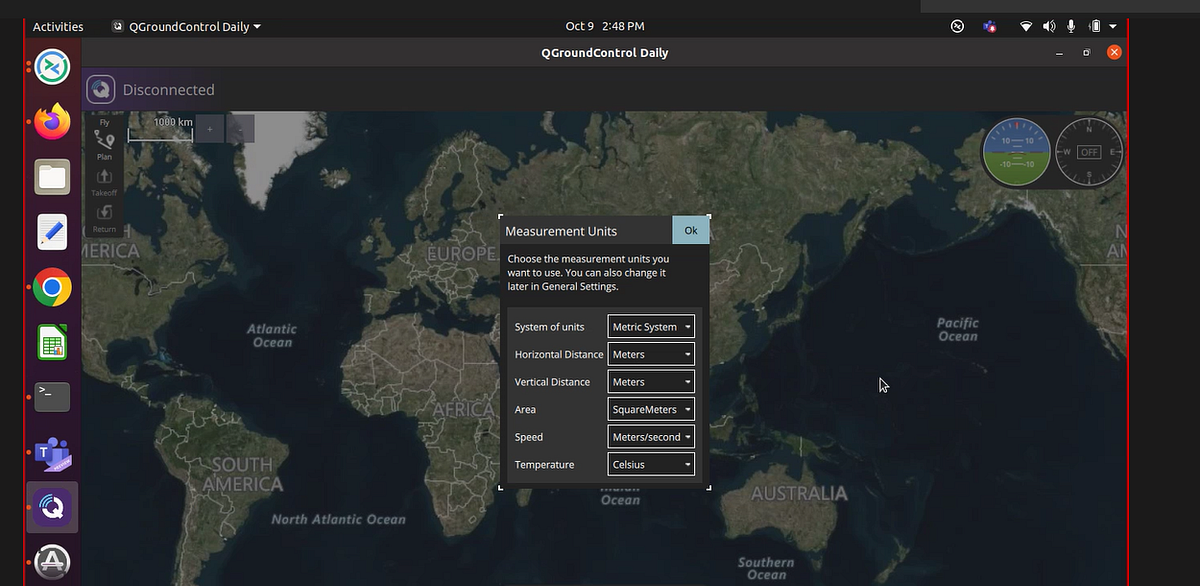Click the Vertical Distance label
1200x586 pixels.
tap(553, 382)
